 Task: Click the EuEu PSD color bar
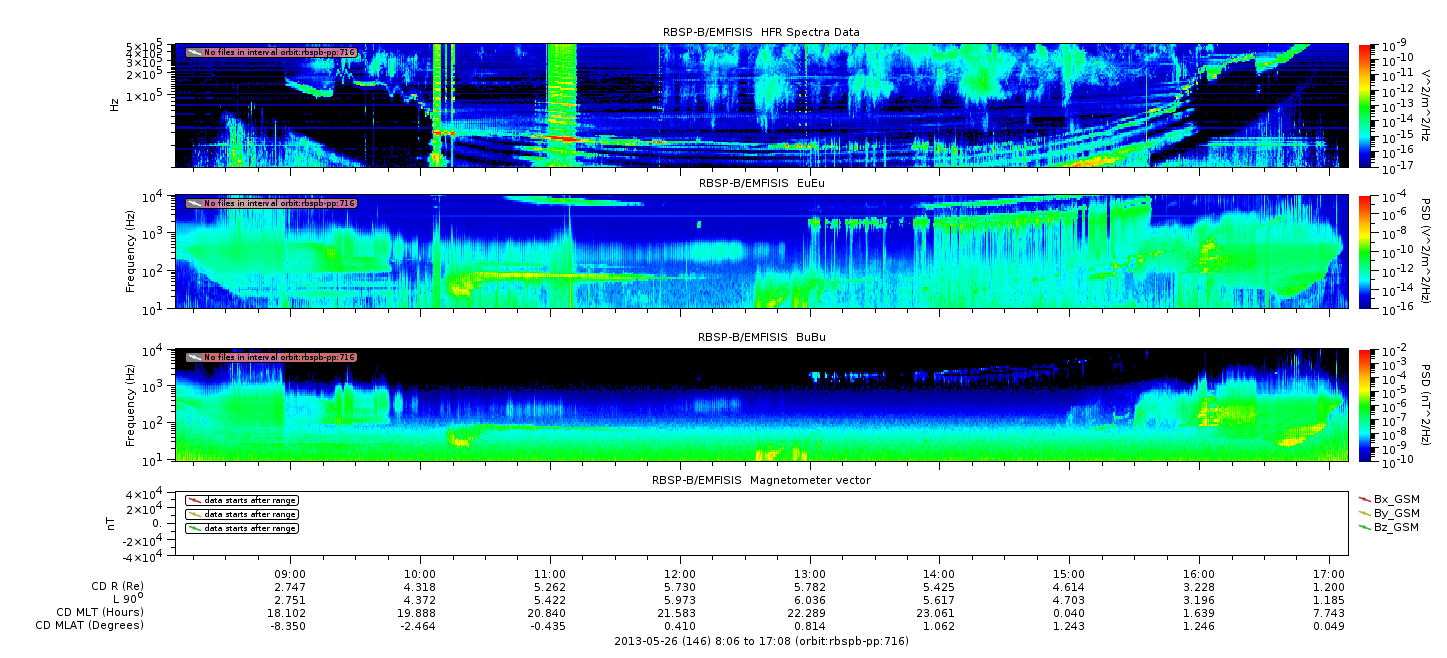coord(1365,252)
